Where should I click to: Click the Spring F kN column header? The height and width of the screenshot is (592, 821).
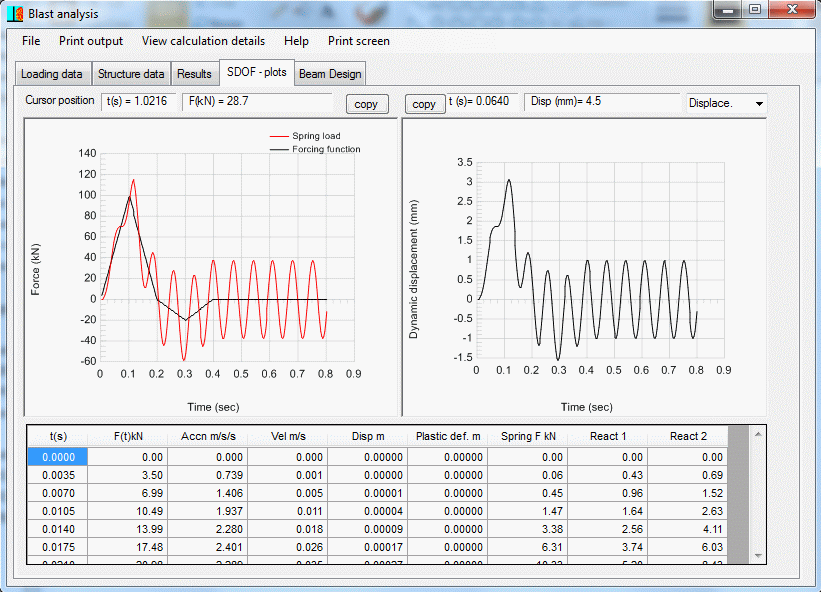click(x=527, y=436)
